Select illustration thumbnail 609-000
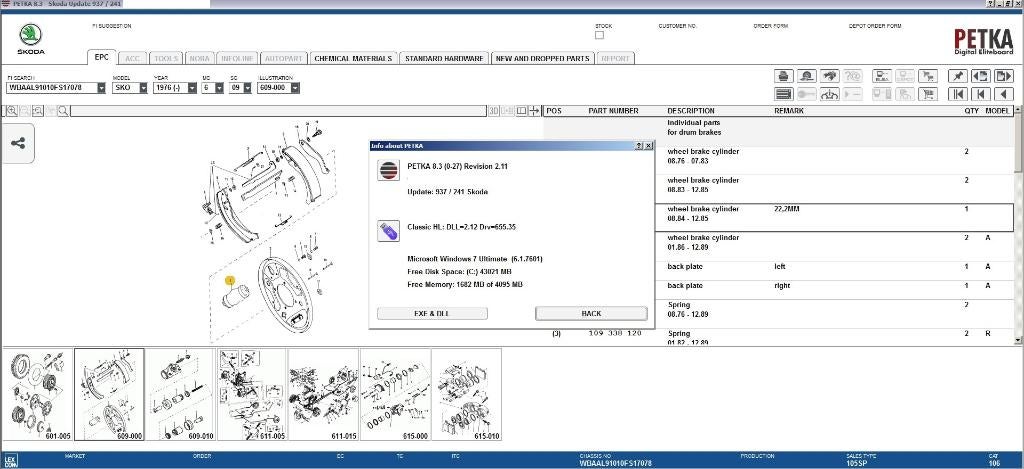Screen dimensions: 1024x469 109,395
